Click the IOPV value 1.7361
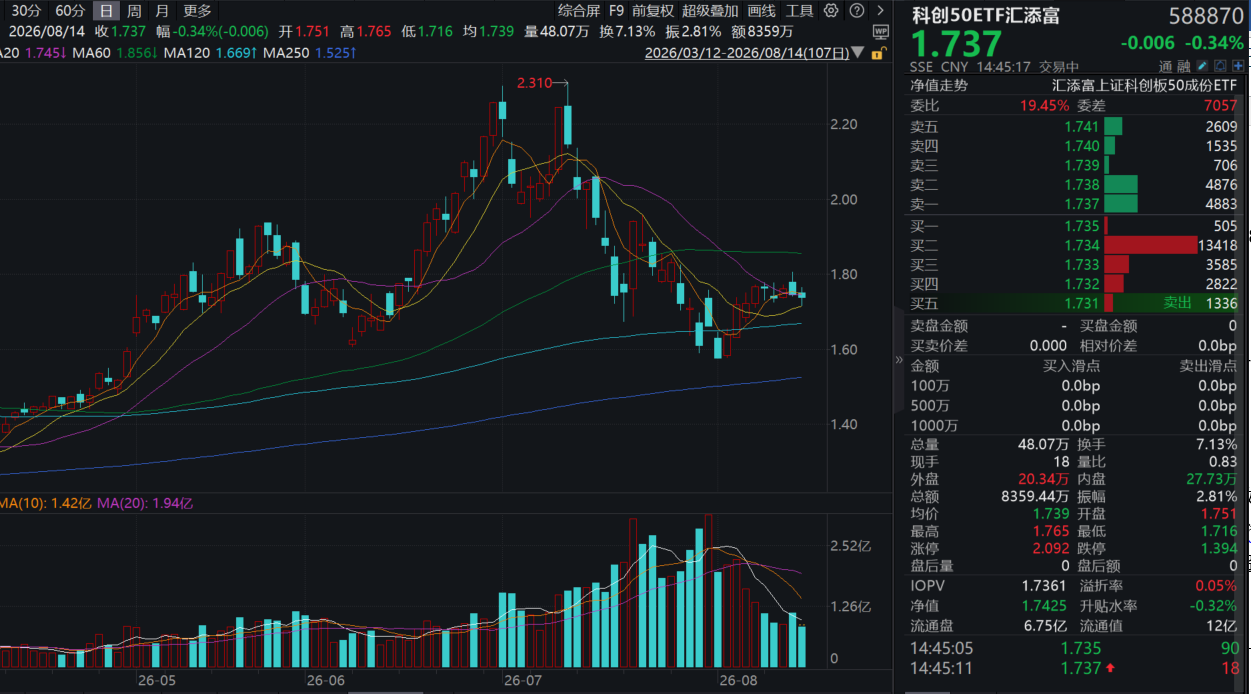 pyautogui.click(x=1045, y=585)
